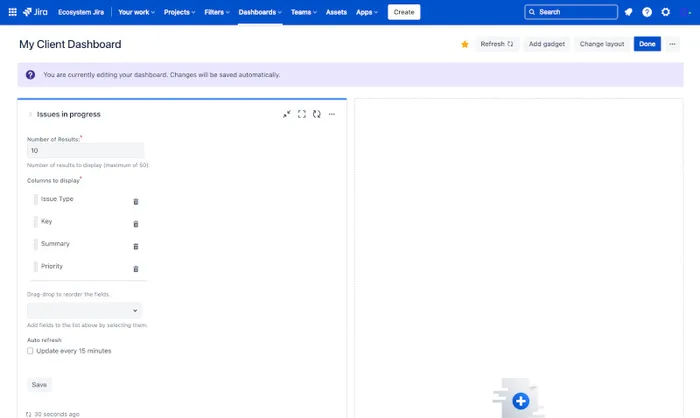Viewport: 700px width, 418px height.
Task: Open the app switcher grid icon
Action: pos(12,12)
